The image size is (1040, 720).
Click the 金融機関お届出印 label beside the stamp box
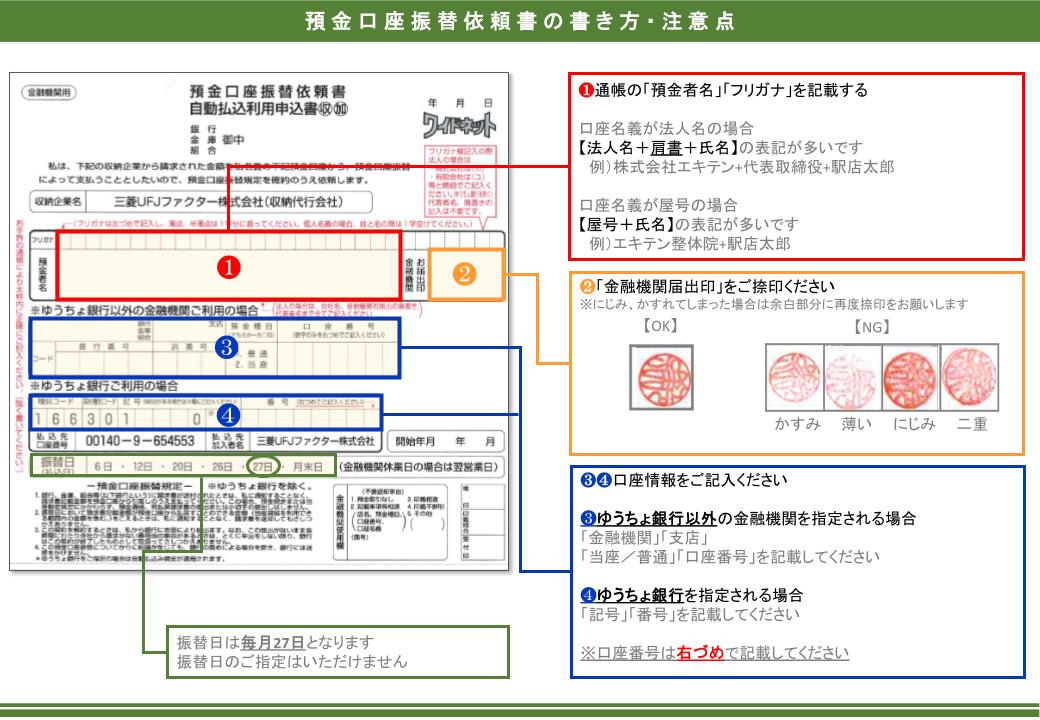[x=415, y=273]
